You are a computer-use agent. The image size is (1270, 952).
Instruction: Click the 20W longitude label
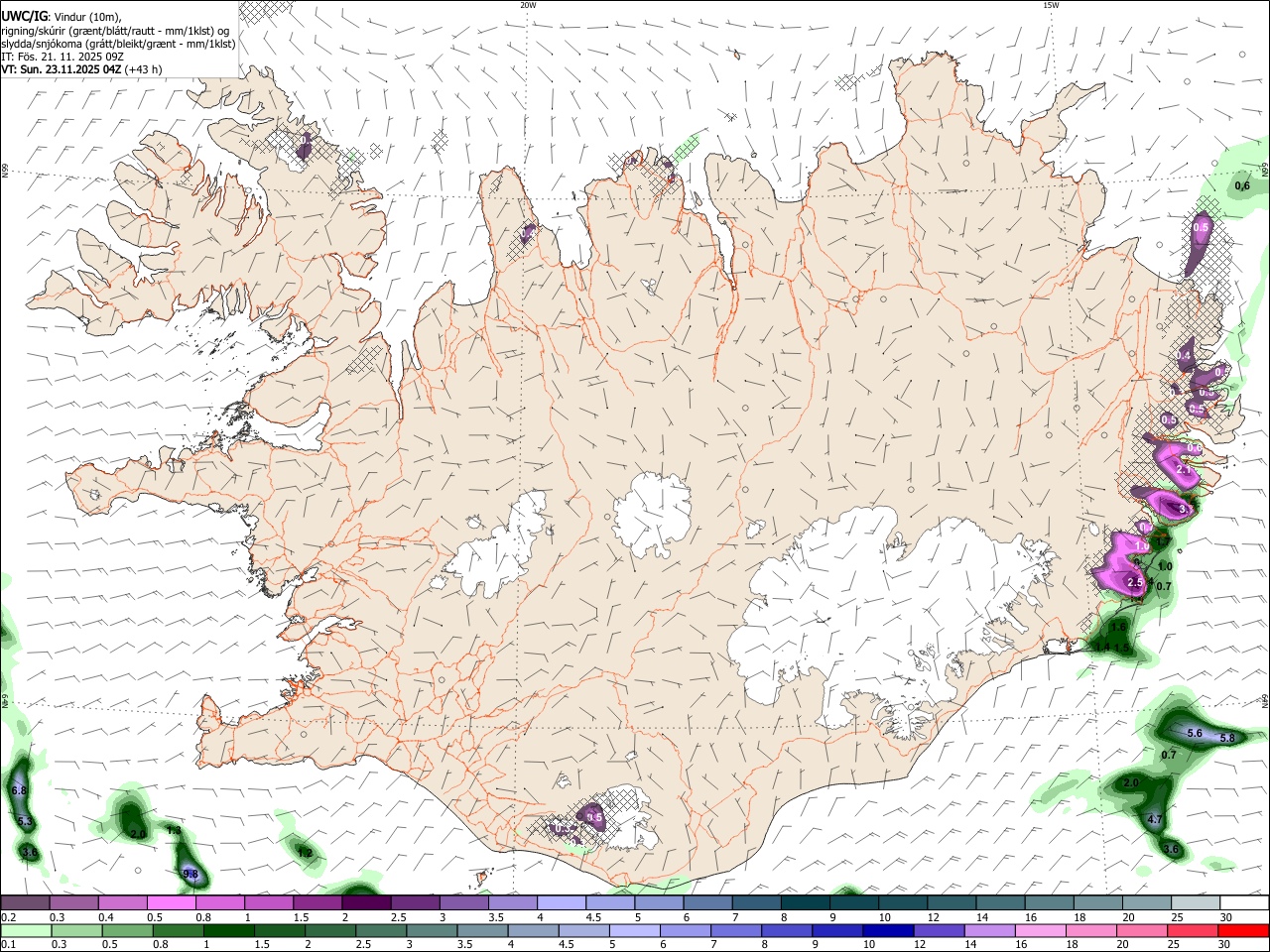point(528,5)
